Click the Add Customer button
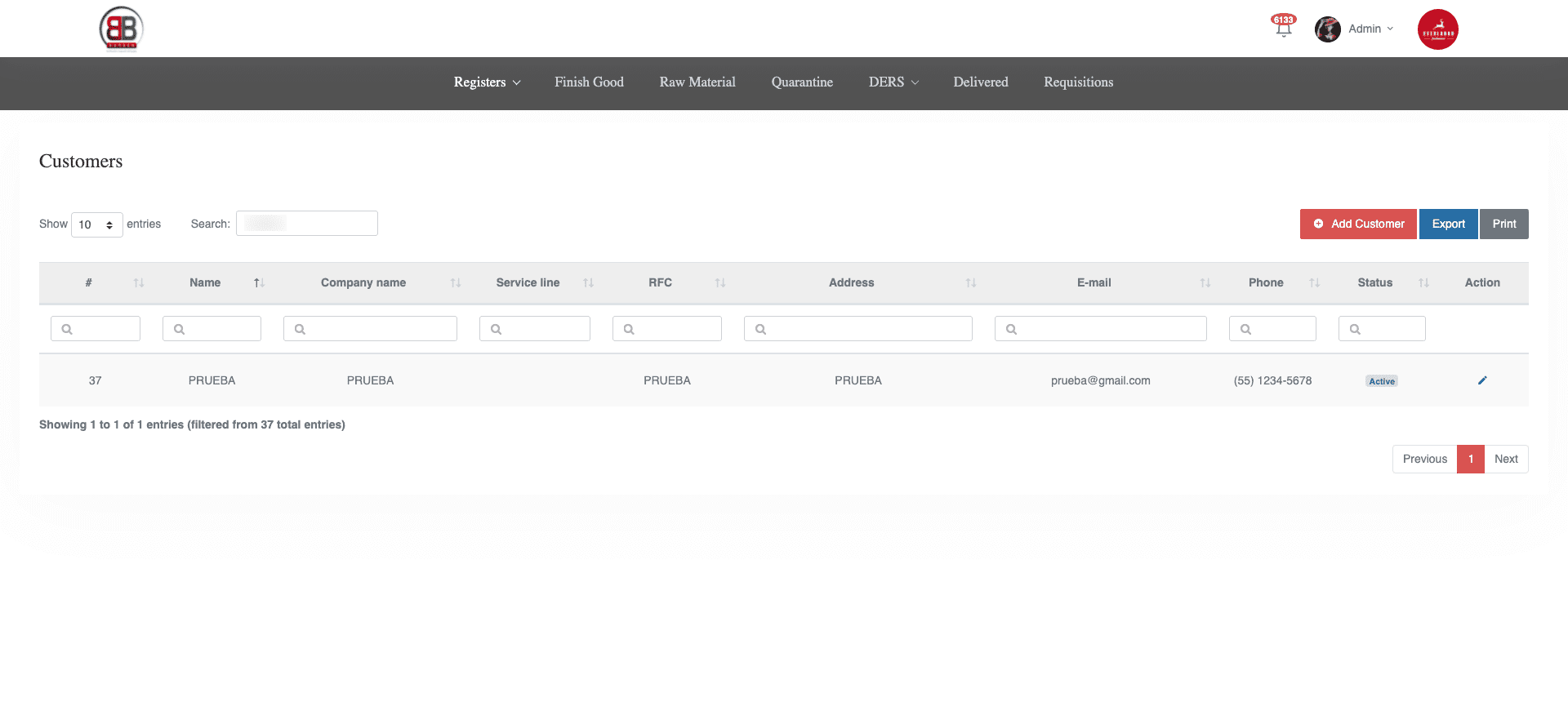The width and height of the screenshot is (1568, 724). (x=1359, y=224)
